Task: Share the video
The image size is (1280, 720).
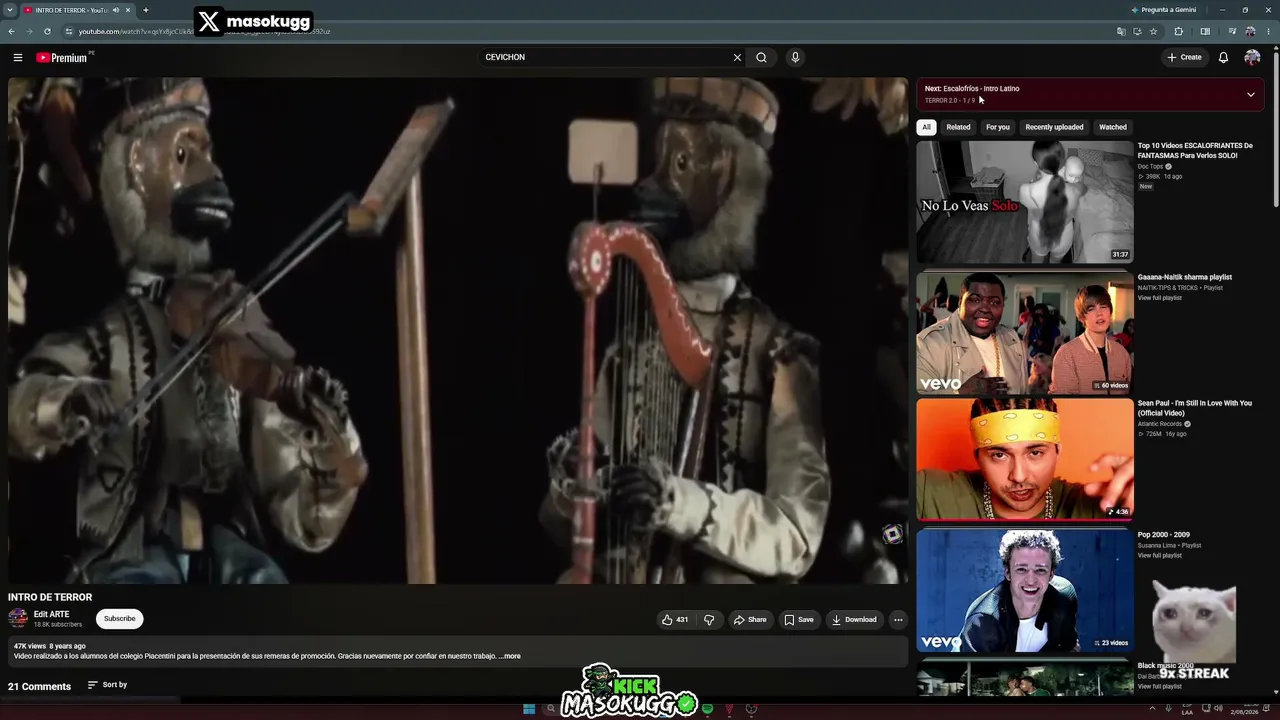Action: pyautogui.click(x=750, y=620)
